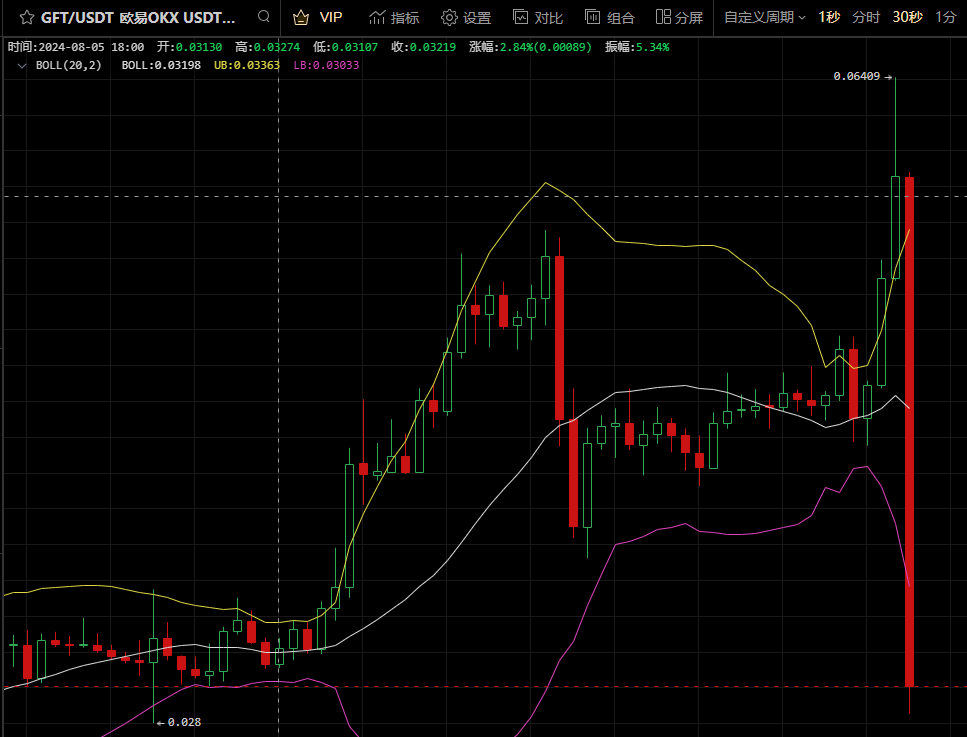Click the search magnifier icon
The image size is (967, 737).
(x=264, y=17)
